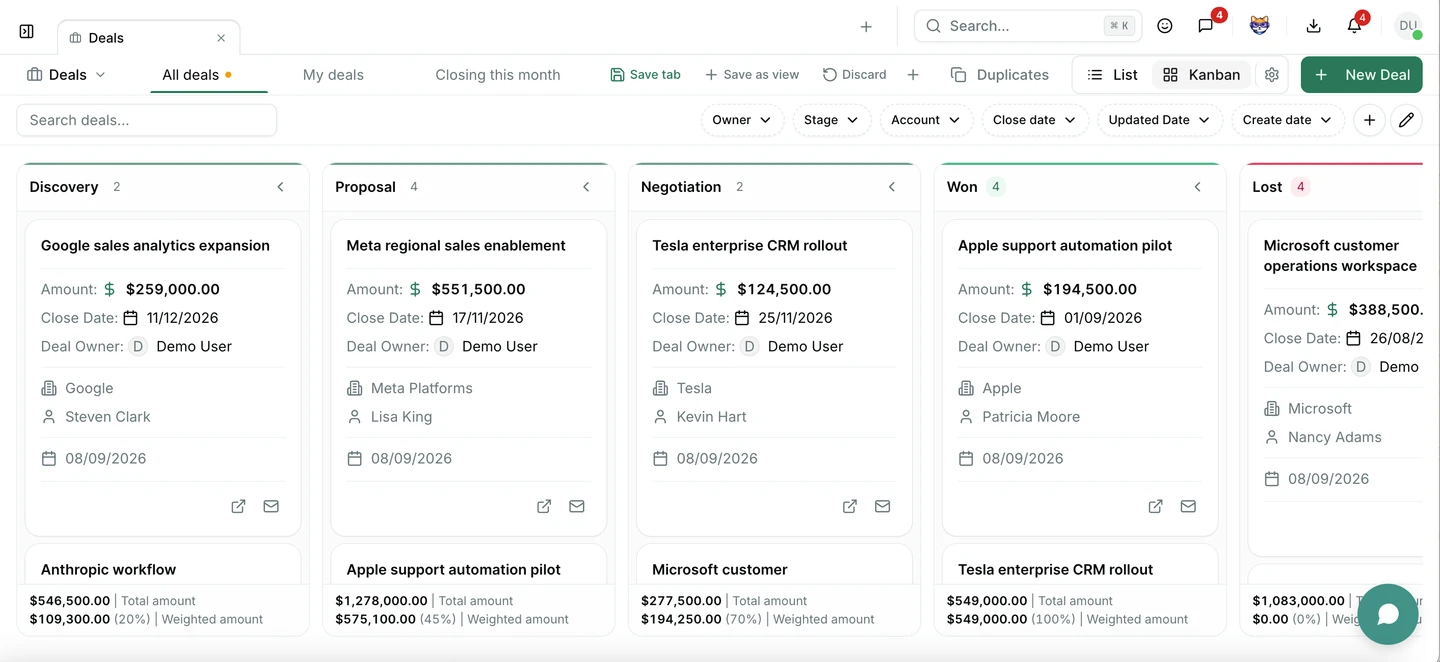Open Meta regional sales deal external link
The height and width of the screenshot is (662, 1440).
pos(544,507)
